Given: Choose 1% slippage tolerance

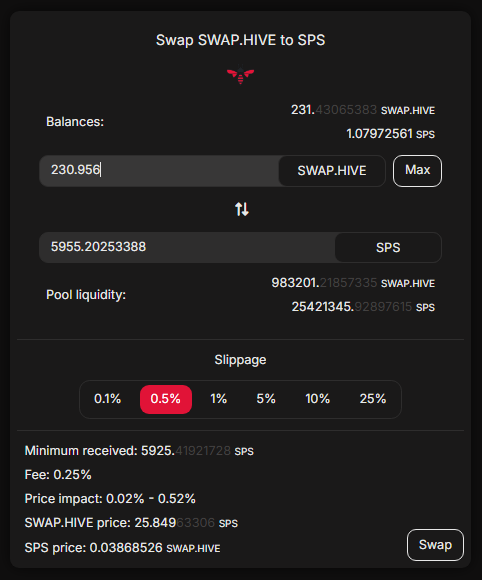Looking at the screenshot, I should (219, 399).
